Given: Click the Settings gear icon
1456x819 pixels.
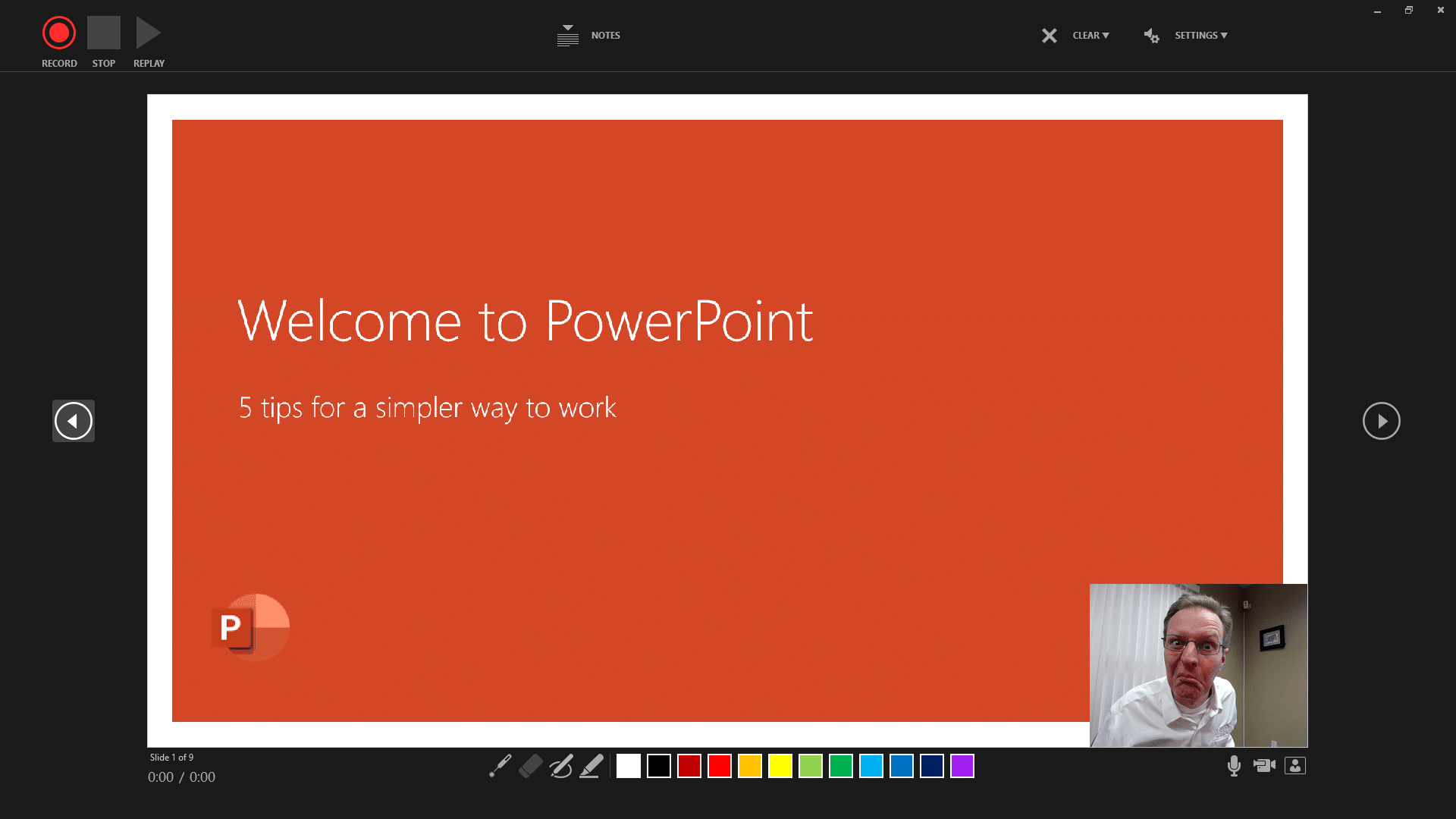Looking at the screenshot, I should pyautogui.click(x=1152, y=36).
